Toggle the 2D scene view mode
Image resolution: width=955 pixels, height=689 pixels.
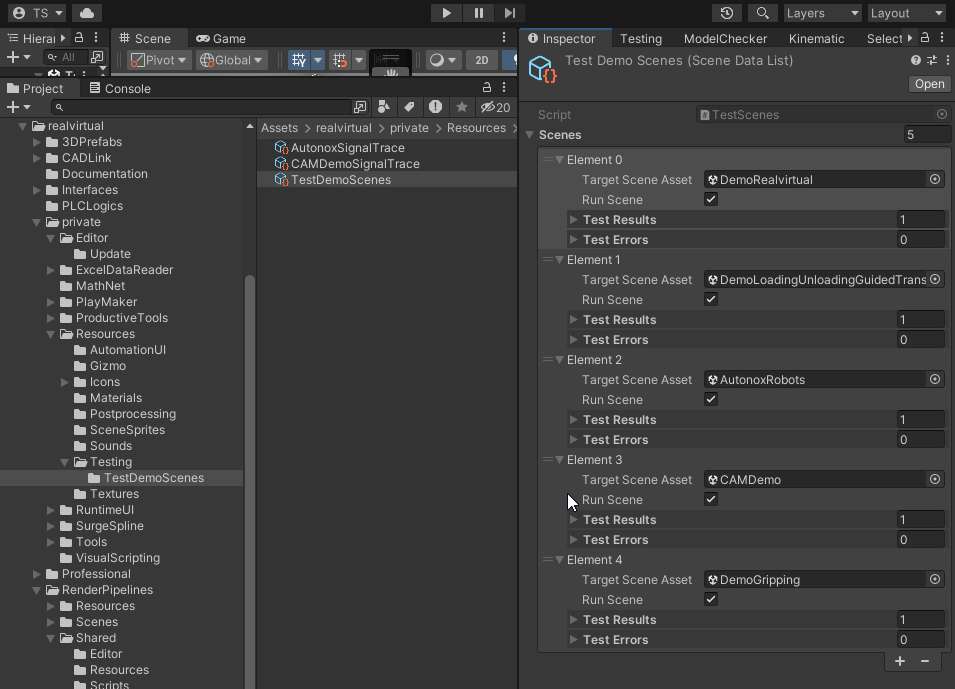pos(482,60)
